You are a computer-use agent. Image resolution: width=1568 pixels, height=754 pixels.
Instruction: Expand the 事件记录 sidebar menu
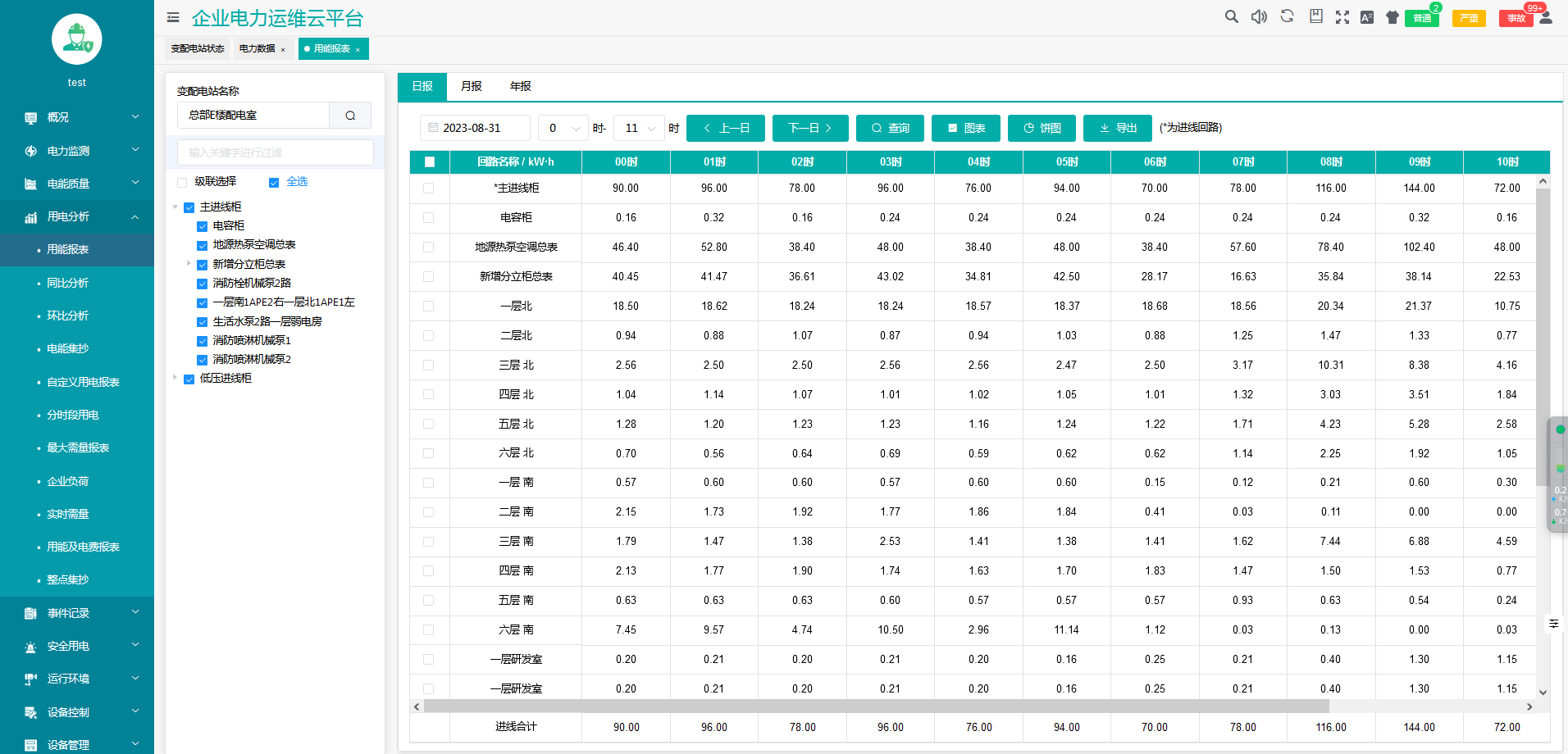click(135, 612)
